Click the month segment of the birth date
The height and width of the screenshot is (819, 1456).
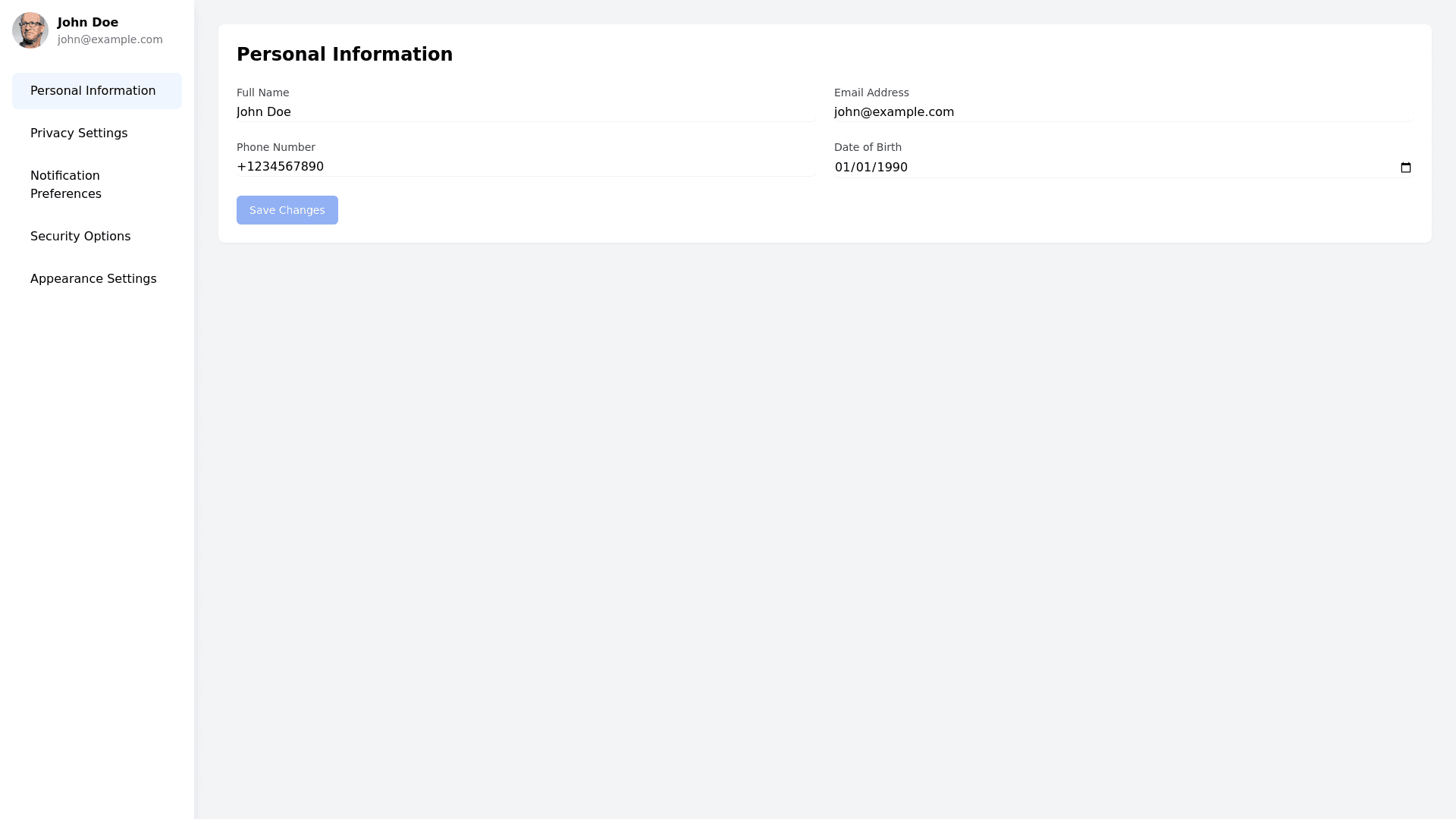click(x=843, y=168)
